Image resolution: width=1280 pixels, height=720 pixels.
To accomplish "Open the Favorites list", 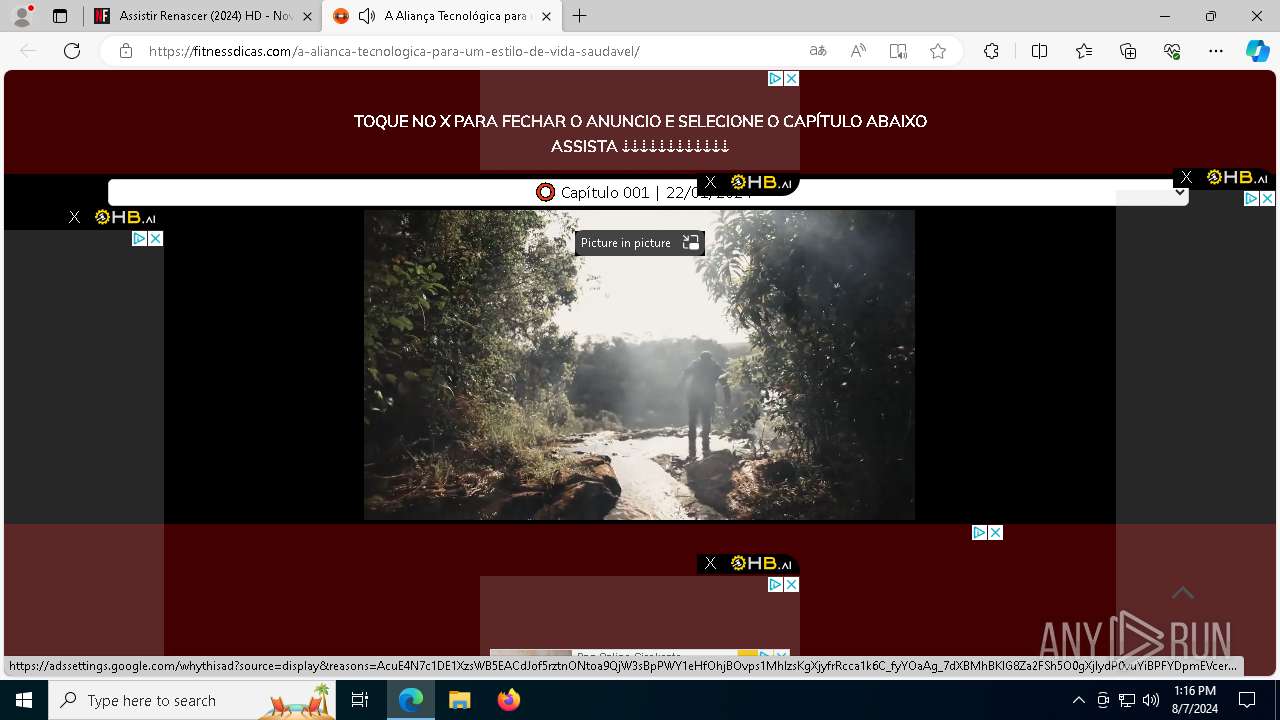I will (x=1084, y=51).
